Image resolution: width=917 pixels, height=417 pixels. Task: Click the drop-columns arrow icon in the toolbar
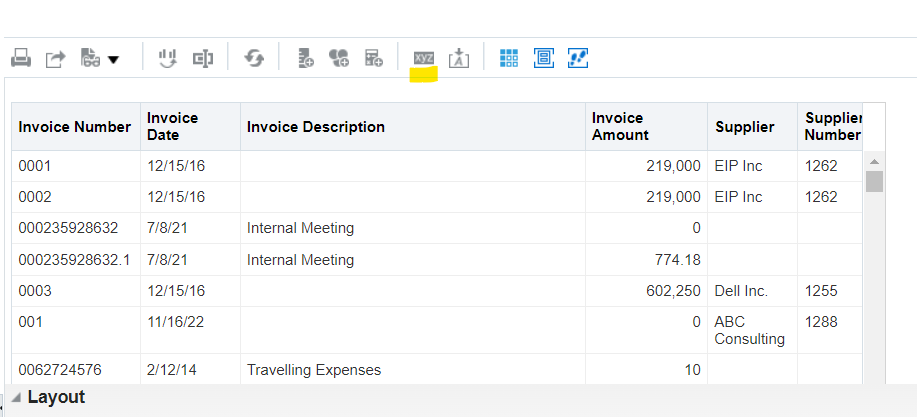click(x=168, y=58)
